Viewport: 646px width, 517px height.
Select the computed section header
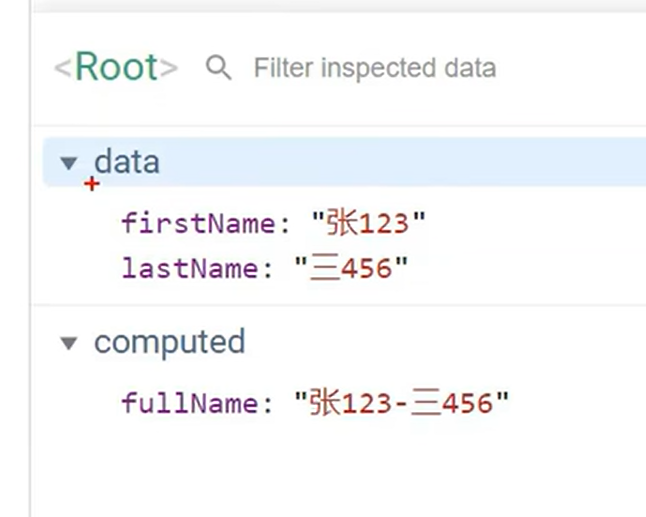pyautogui.click(x=169, y=342)
